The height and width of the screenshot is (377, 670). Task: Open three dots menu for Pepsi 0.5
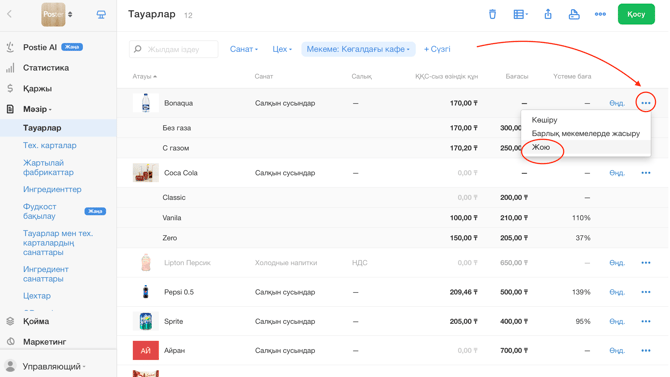tap(646, 292)
